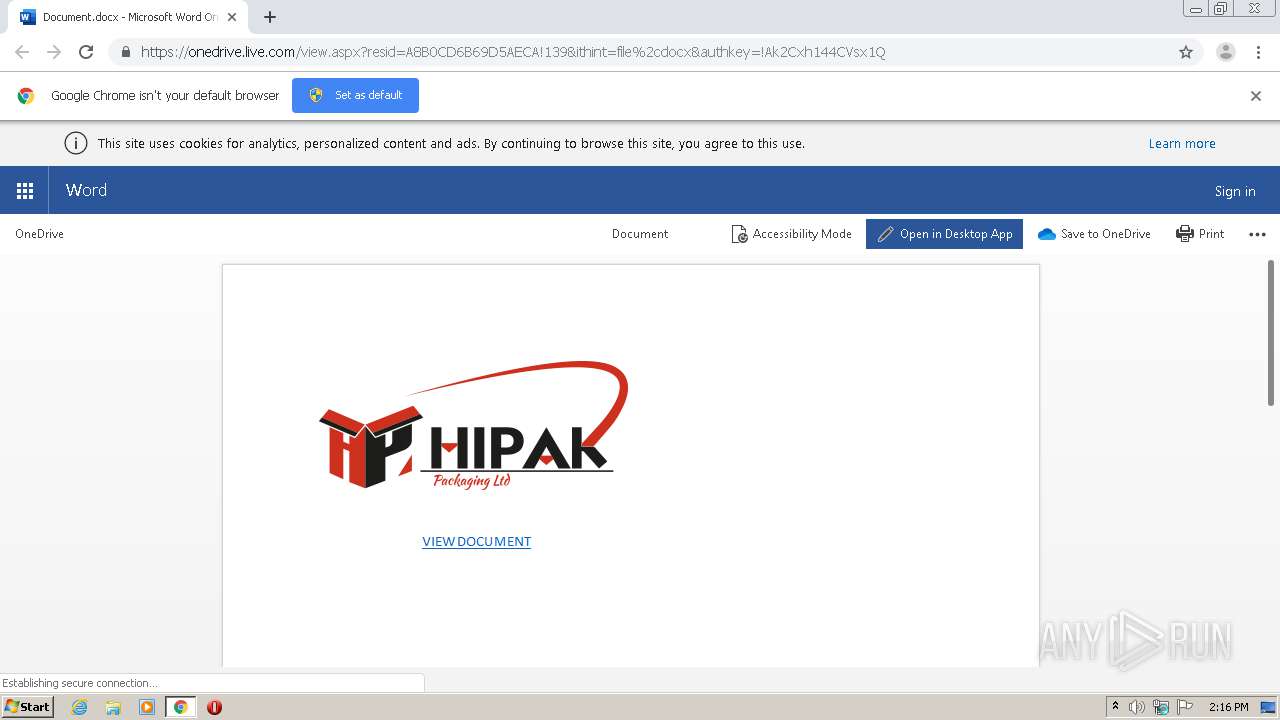Viewport: 1280px width, 720px height.
Task: Click the browser back arrow
Action: click(x=22, y=52)
